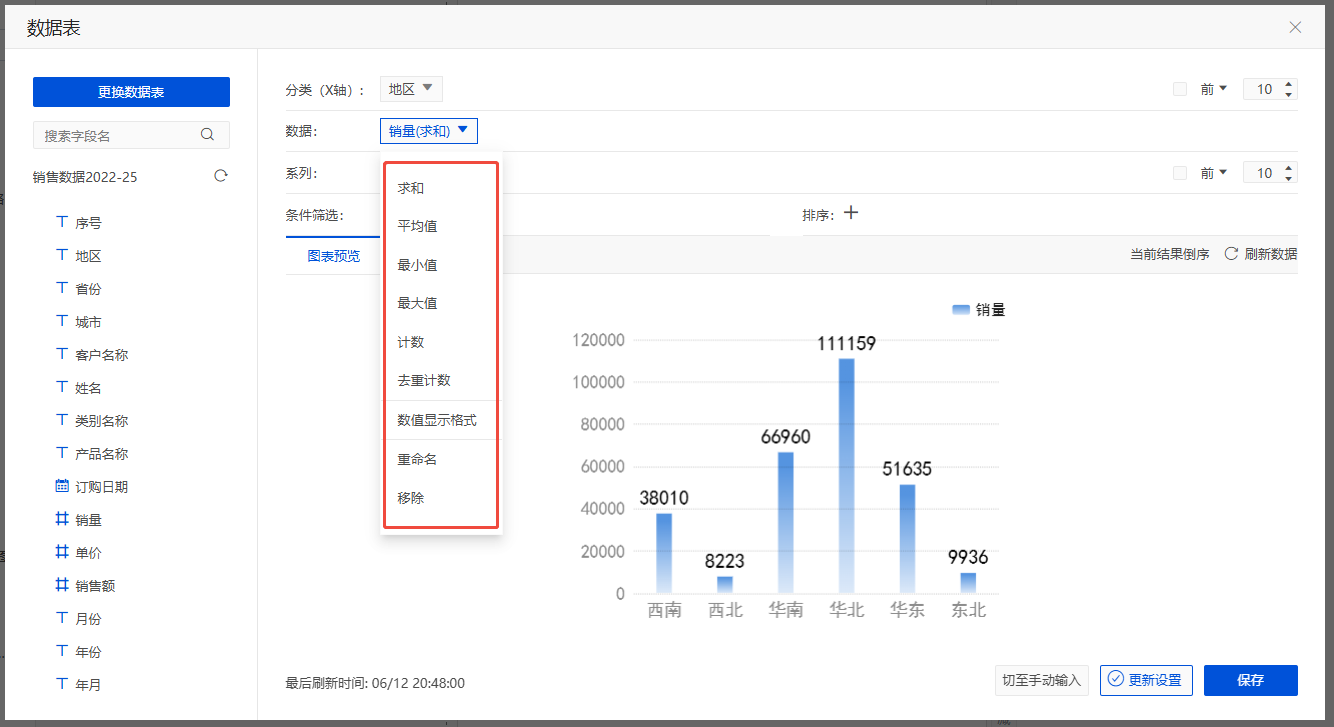This screenshot has width=1334, height=727.
Task: Click the 销售数据2022-25 table name
Action: tap(85, 177)
